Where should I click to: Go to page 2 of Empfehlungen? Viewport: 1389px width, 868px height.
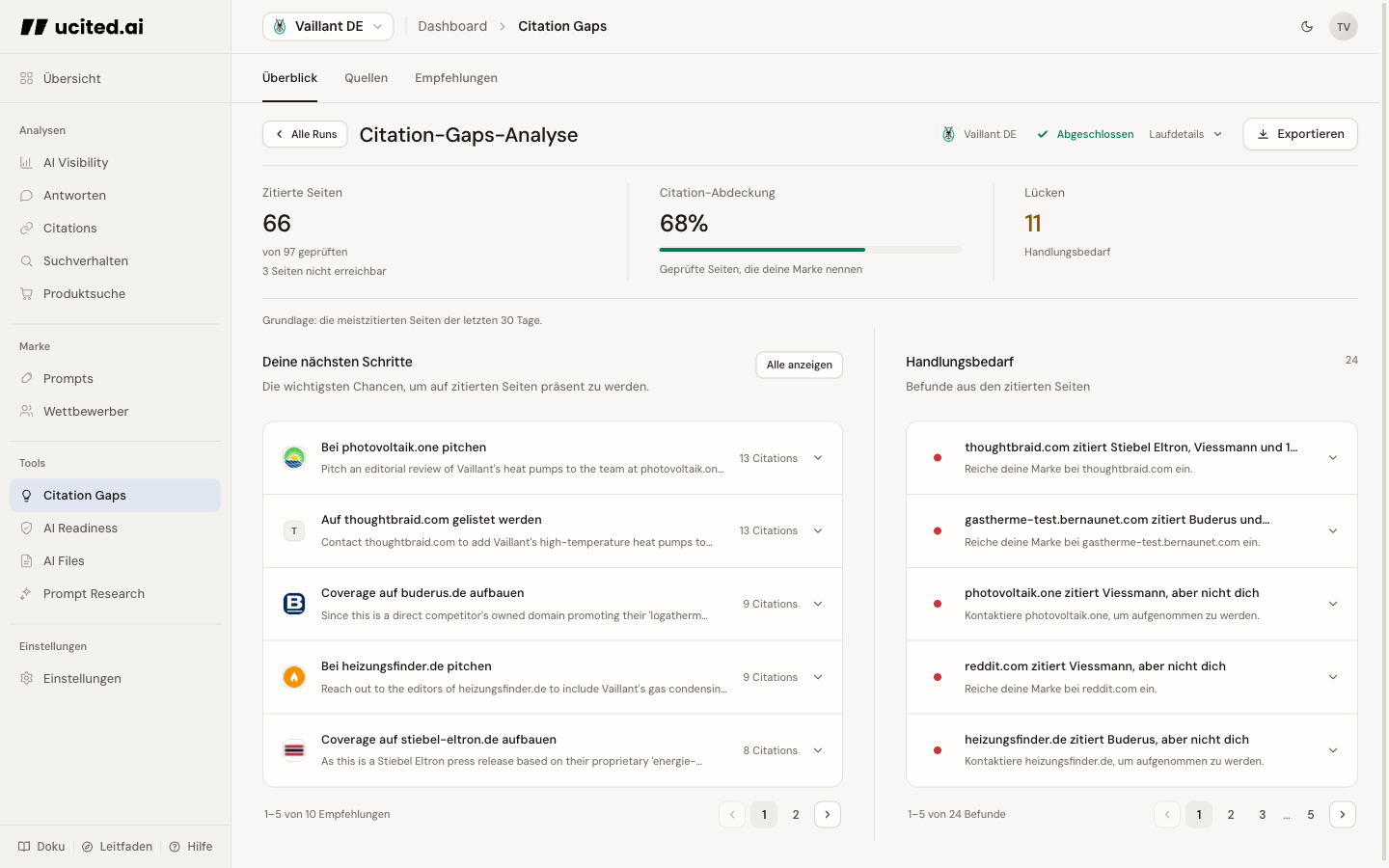(796, 815)
